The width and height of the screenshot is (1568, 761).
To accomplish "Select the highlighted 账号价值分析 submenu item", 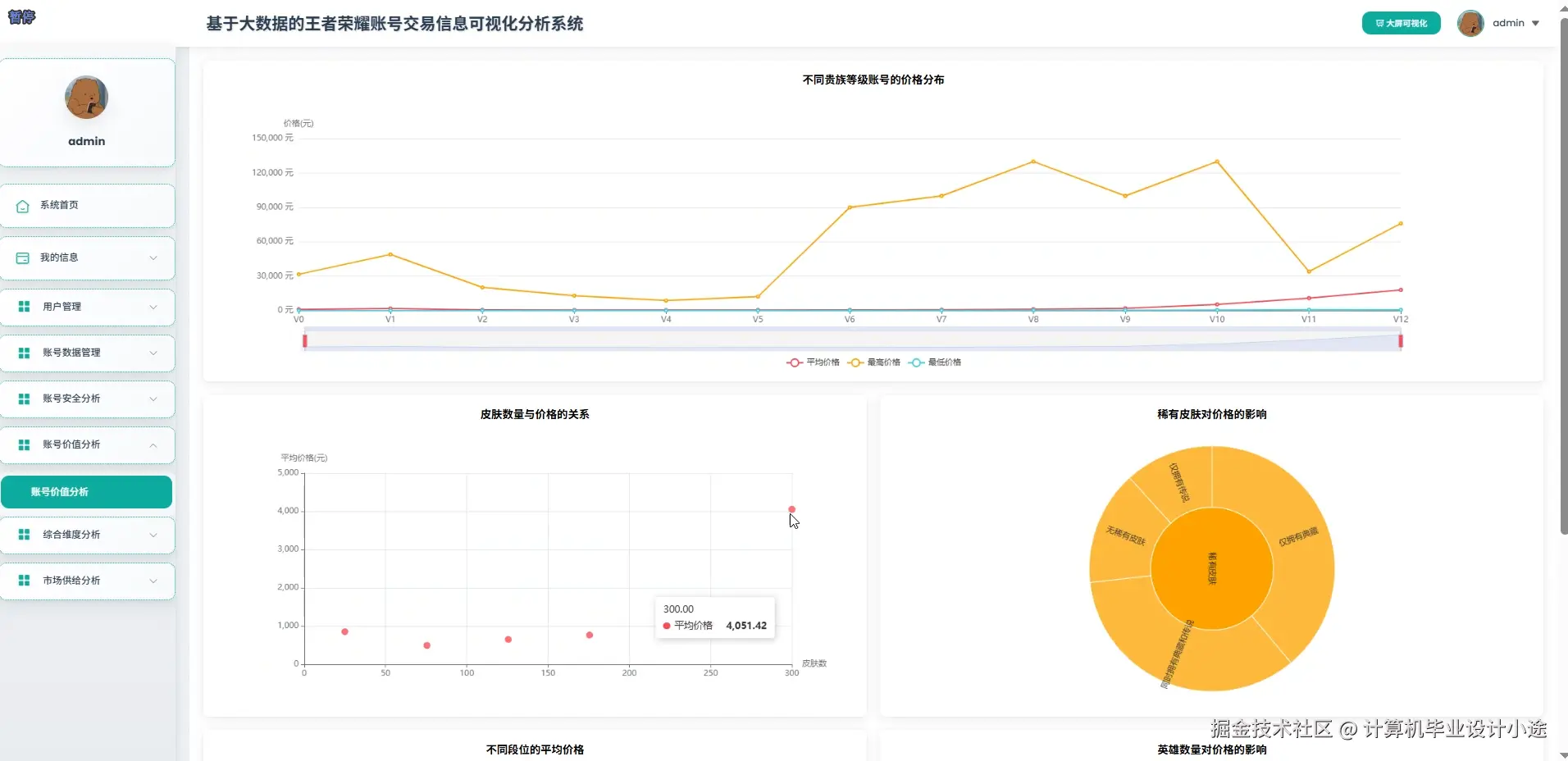I will point(87,492).
